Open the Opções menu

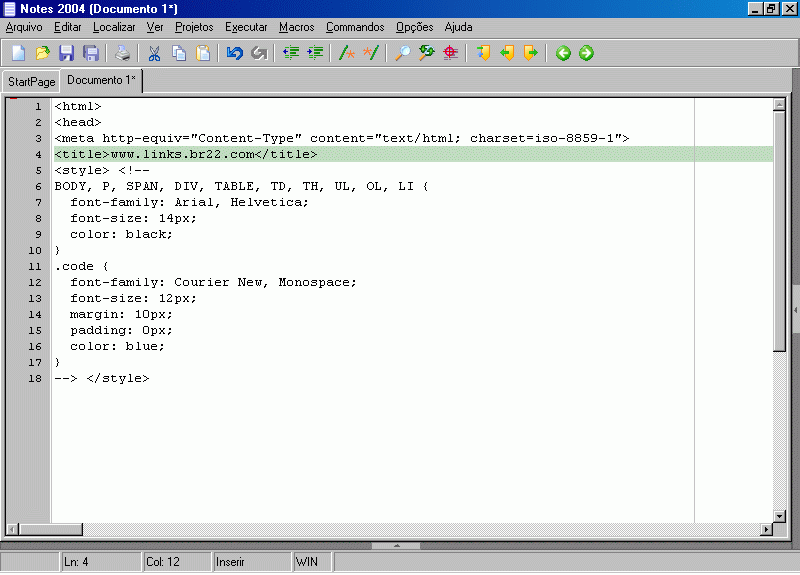point(414,27)
